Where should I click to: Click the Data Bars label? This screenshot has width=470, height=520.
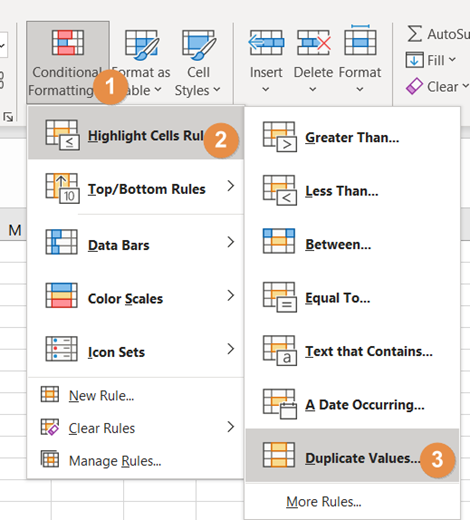click(x=119, y=245)
